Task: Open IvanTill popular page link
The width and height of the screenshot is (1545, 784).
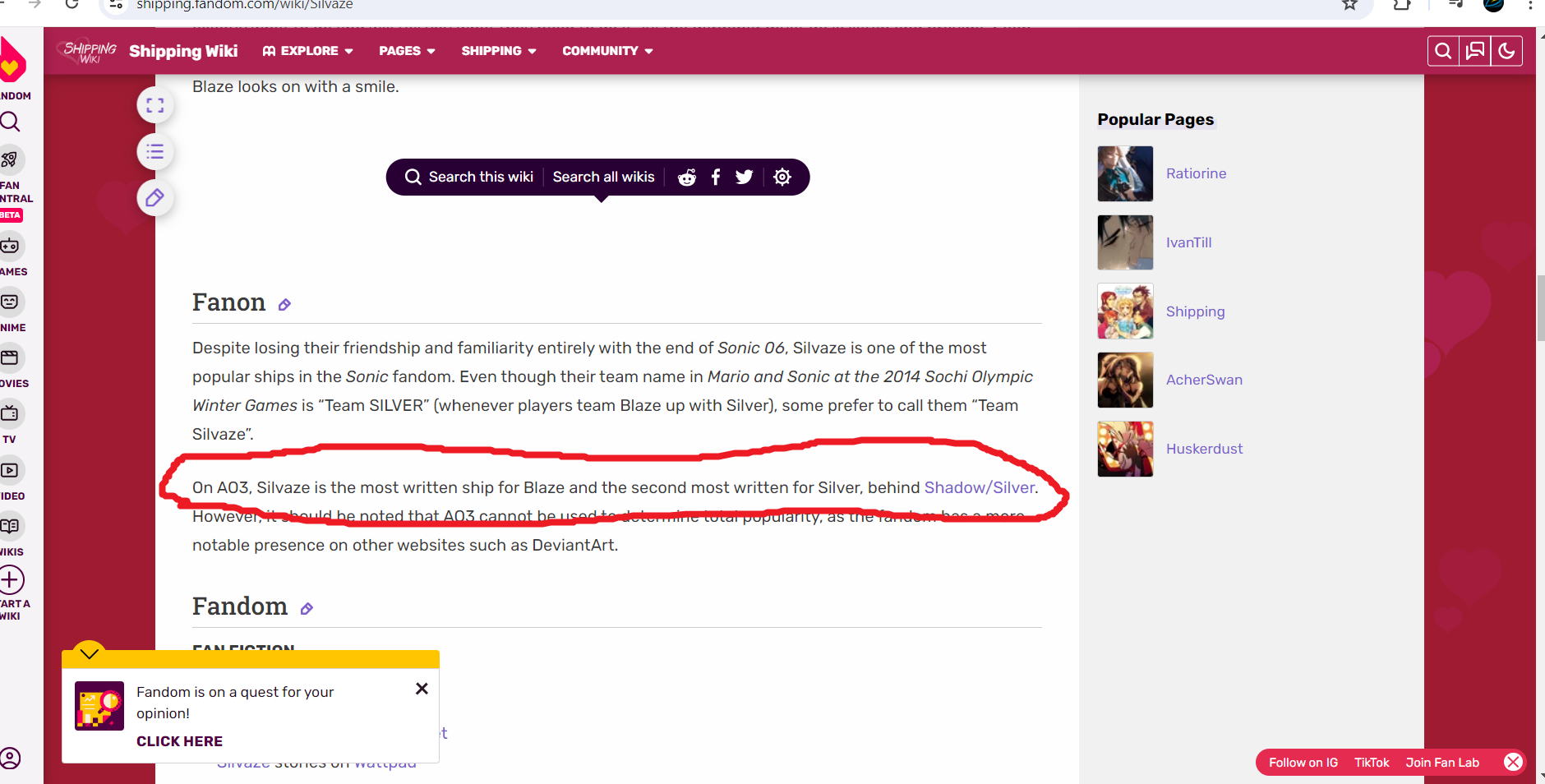Action: coord(1188,242)
